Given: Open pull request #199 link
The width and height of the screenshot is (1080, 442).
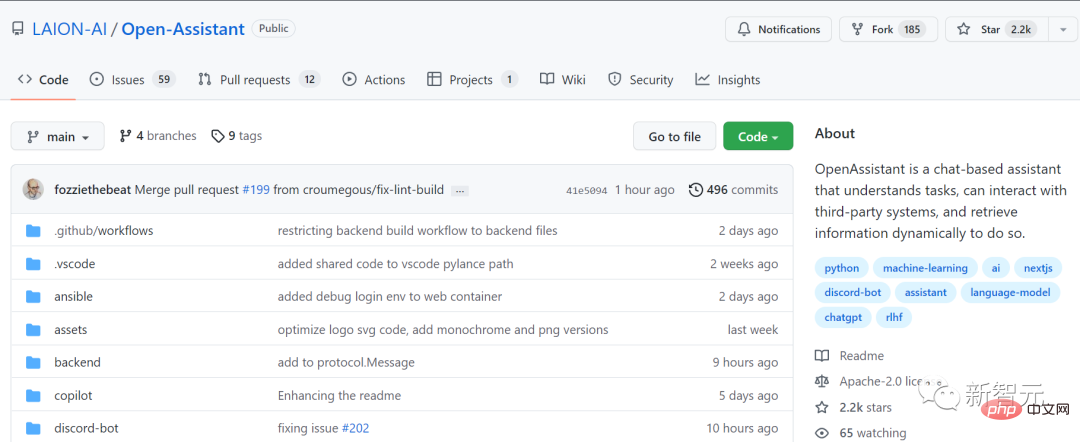Looking at the screenshot, I should [255, 190].
